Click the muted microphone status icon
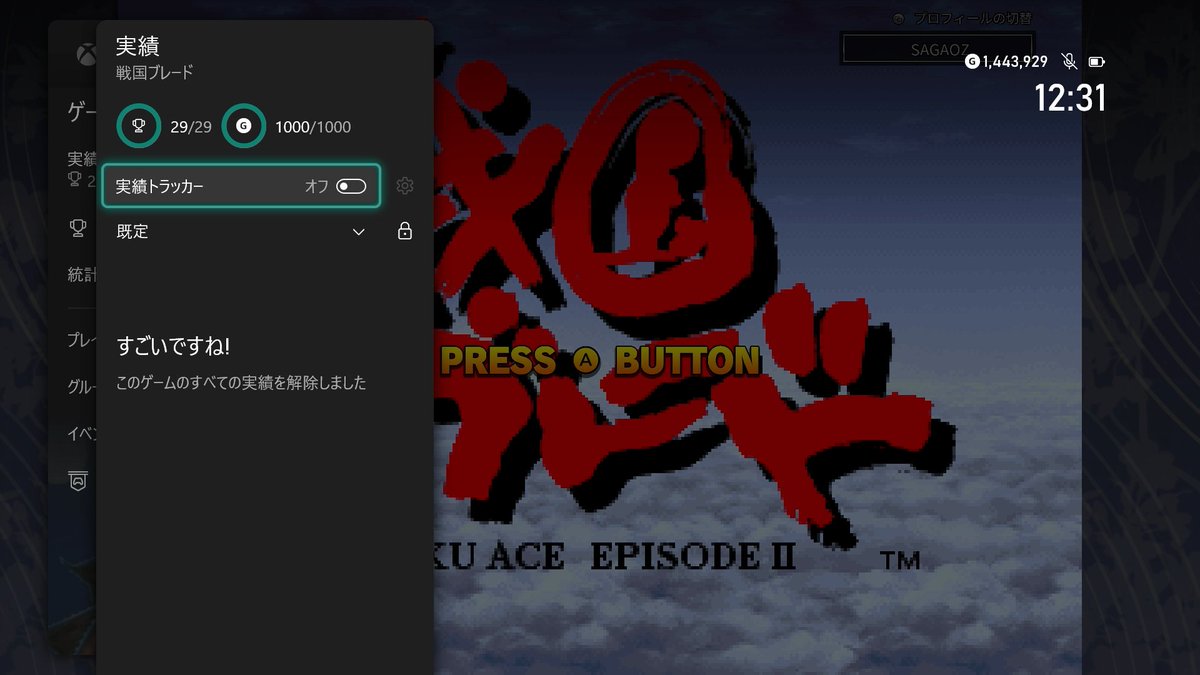1200x675 pixels. pos(1069,62)
